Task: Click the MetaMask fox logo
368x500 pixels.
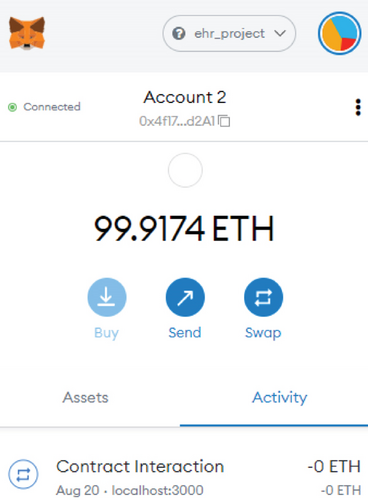Action: [27, 33]
